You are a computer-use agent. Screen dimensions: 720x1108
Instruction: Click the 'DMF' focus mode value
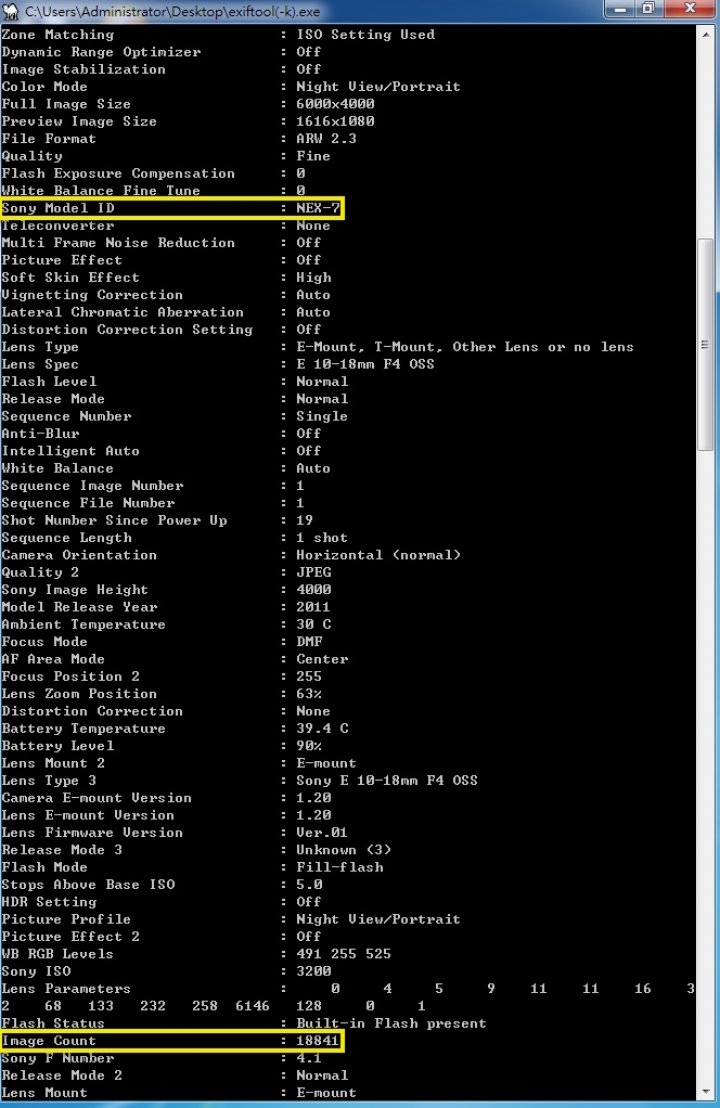click(x=309, y=642)
